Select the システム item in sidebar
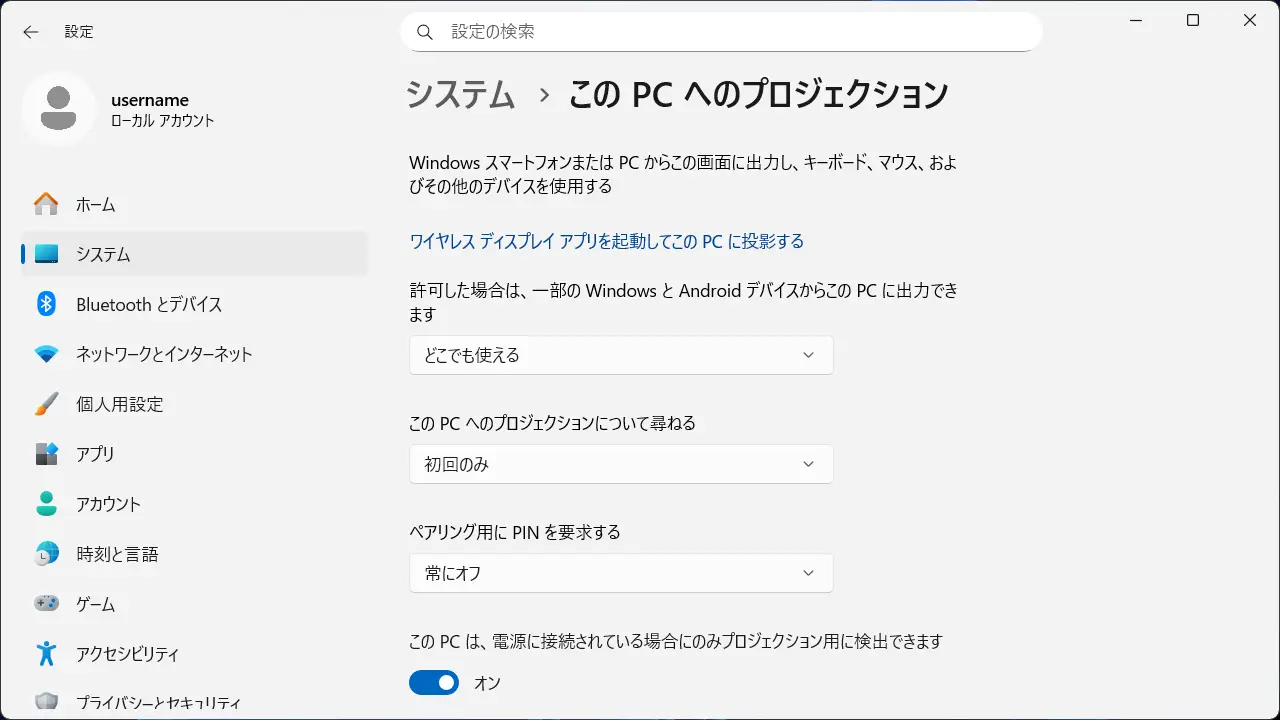Viewport: 1280px width, 720px height. pos(195,254)
